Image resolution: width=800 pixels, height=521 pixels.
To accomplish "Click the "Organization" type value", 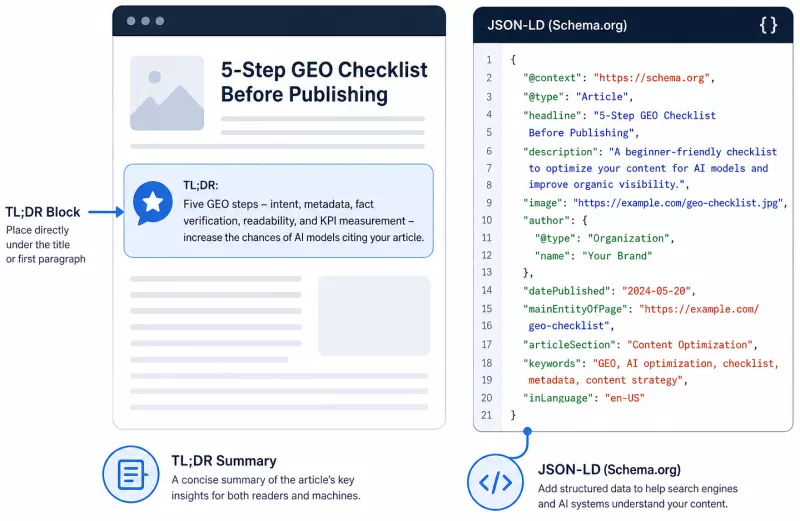I will (628, 238).
